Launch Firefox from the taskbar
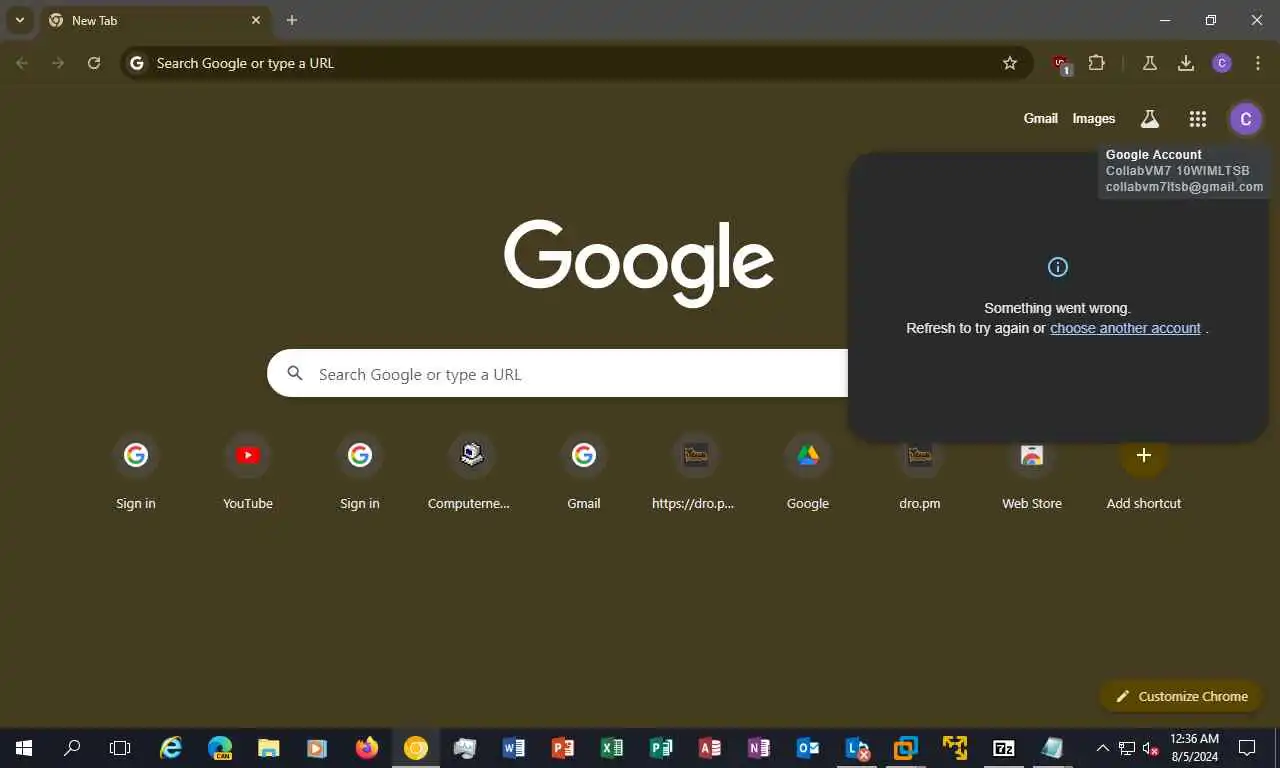 pyautogui.click(x=367, y=747)
